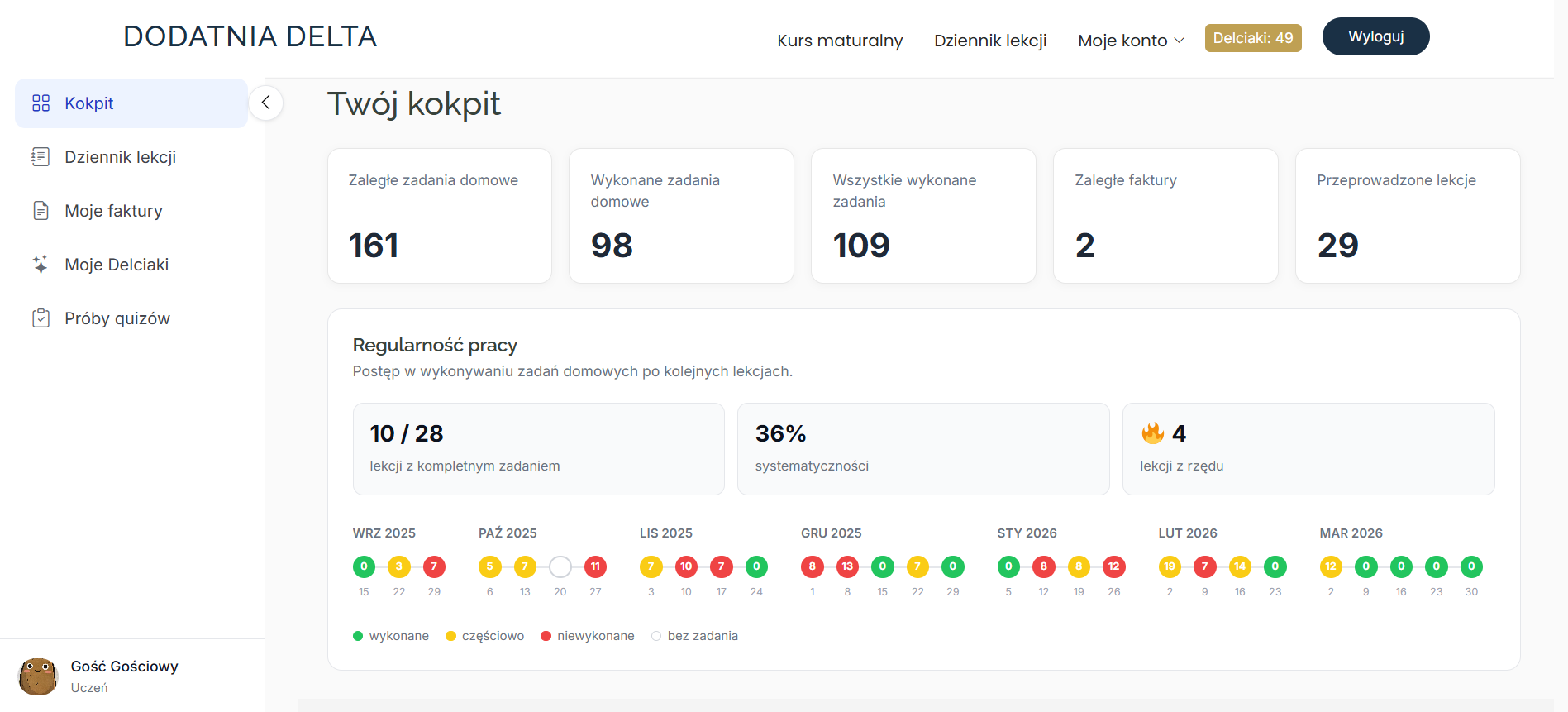
Task: Open Kokpit grid icon in sidebar
Action: tap(41, 103)
